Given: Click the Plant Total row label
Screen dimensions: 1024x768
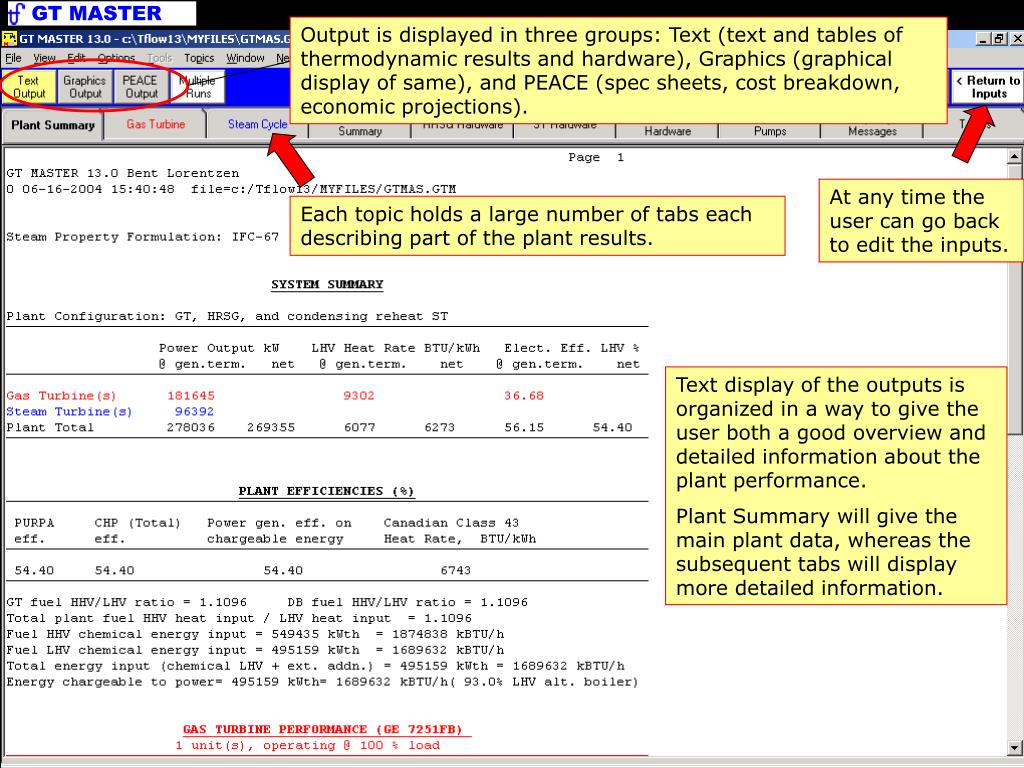Looking at the screenshot, I should click(50, 428).
